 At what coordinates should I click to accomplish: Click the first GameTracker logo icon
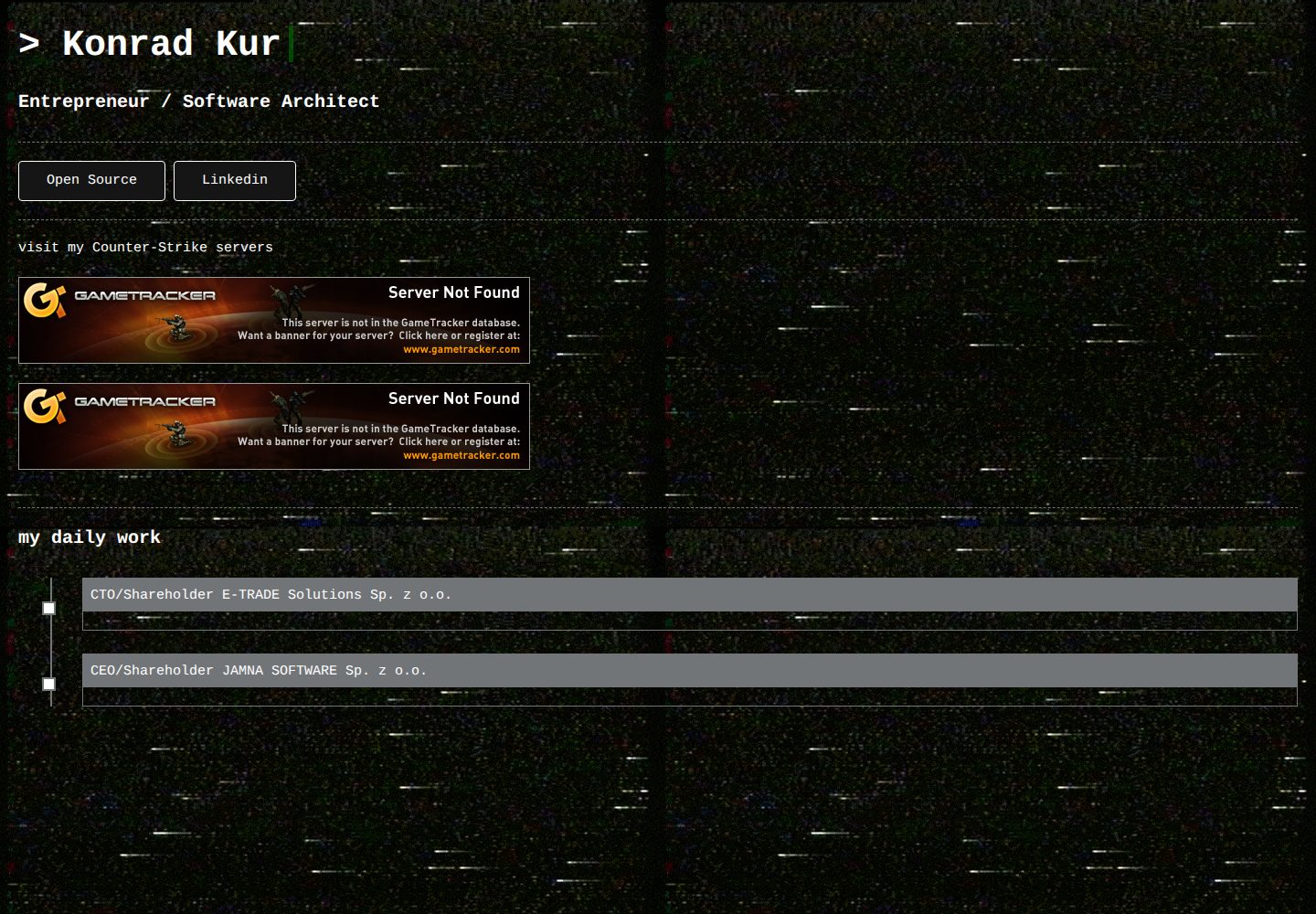click(45, 300)
